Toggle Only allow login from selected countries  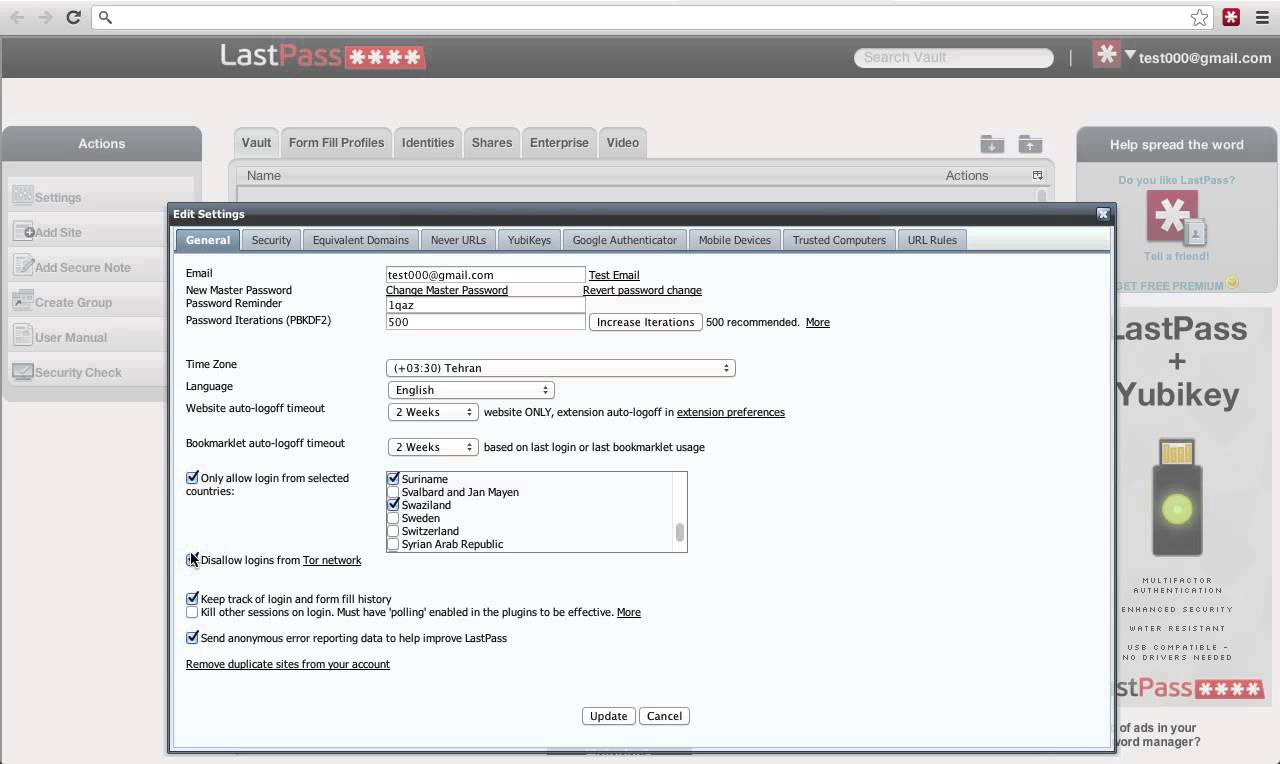[x=192, y=478]
